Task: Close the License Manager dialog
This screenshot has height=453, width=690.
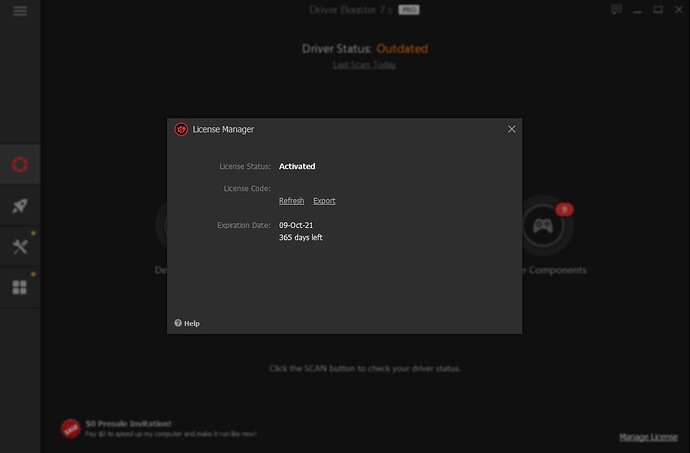Action: 511,129
